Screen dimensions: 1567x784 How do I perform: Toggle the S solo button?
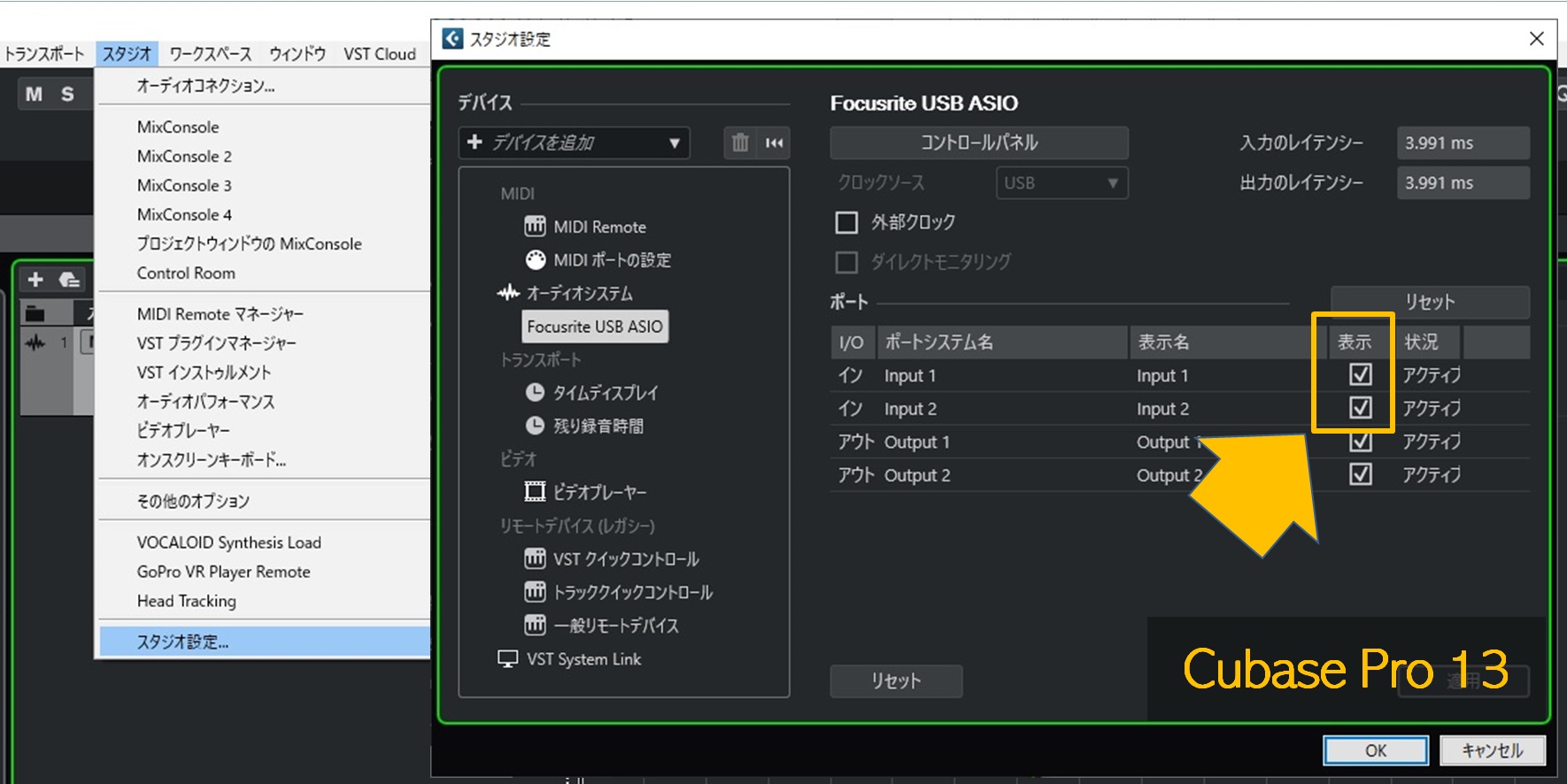[67, 94]
